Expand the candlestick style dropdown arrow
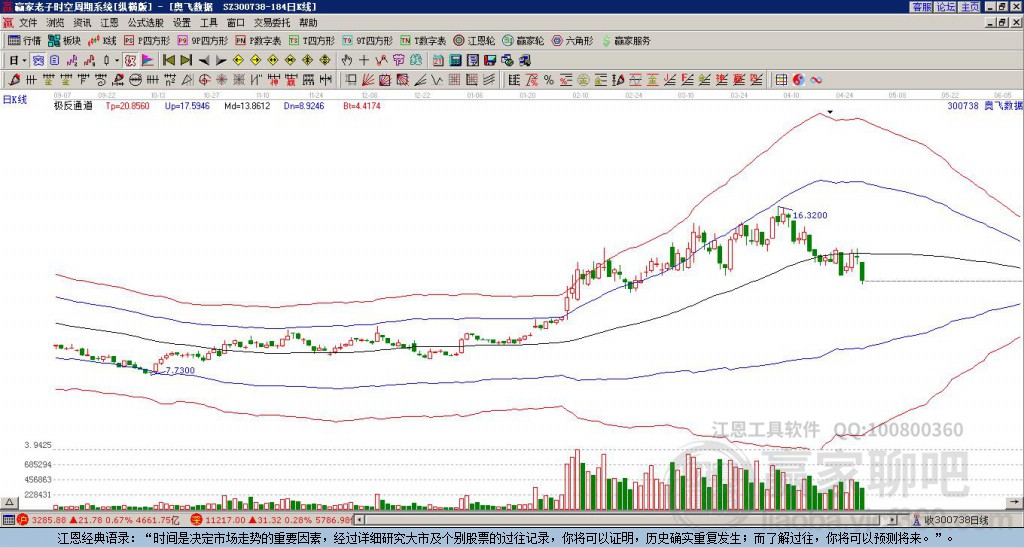The width and height of the screenshot is (1024, 548). 117,61
